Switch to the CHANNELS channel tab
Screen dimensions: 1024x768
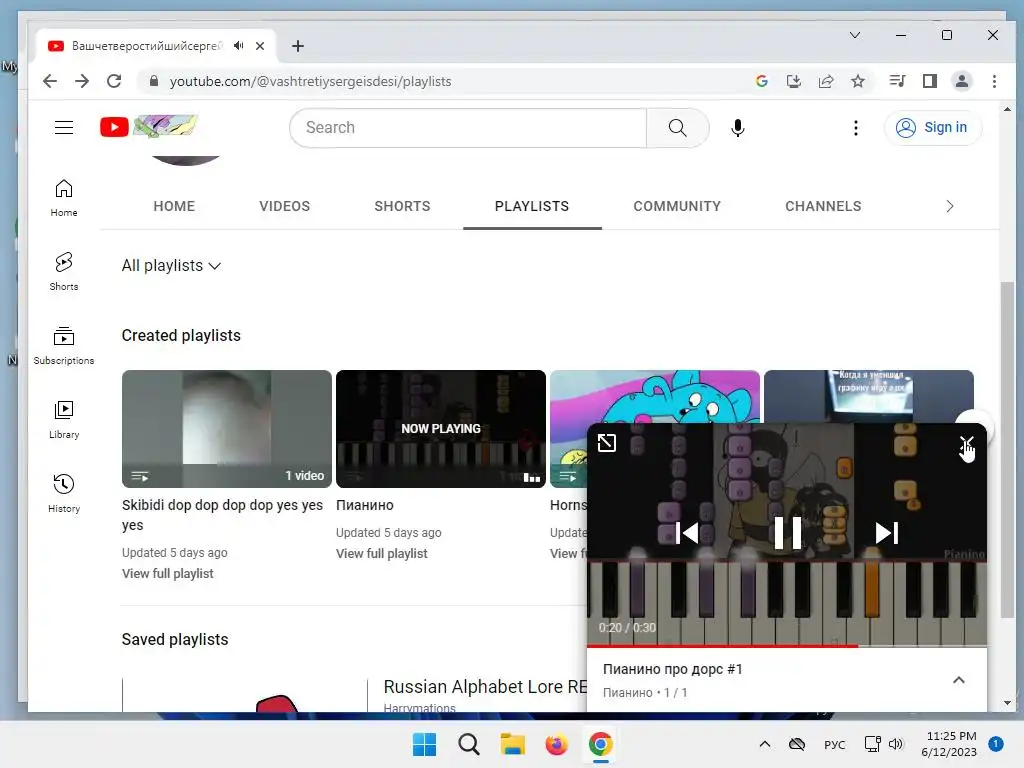(824, 206)
